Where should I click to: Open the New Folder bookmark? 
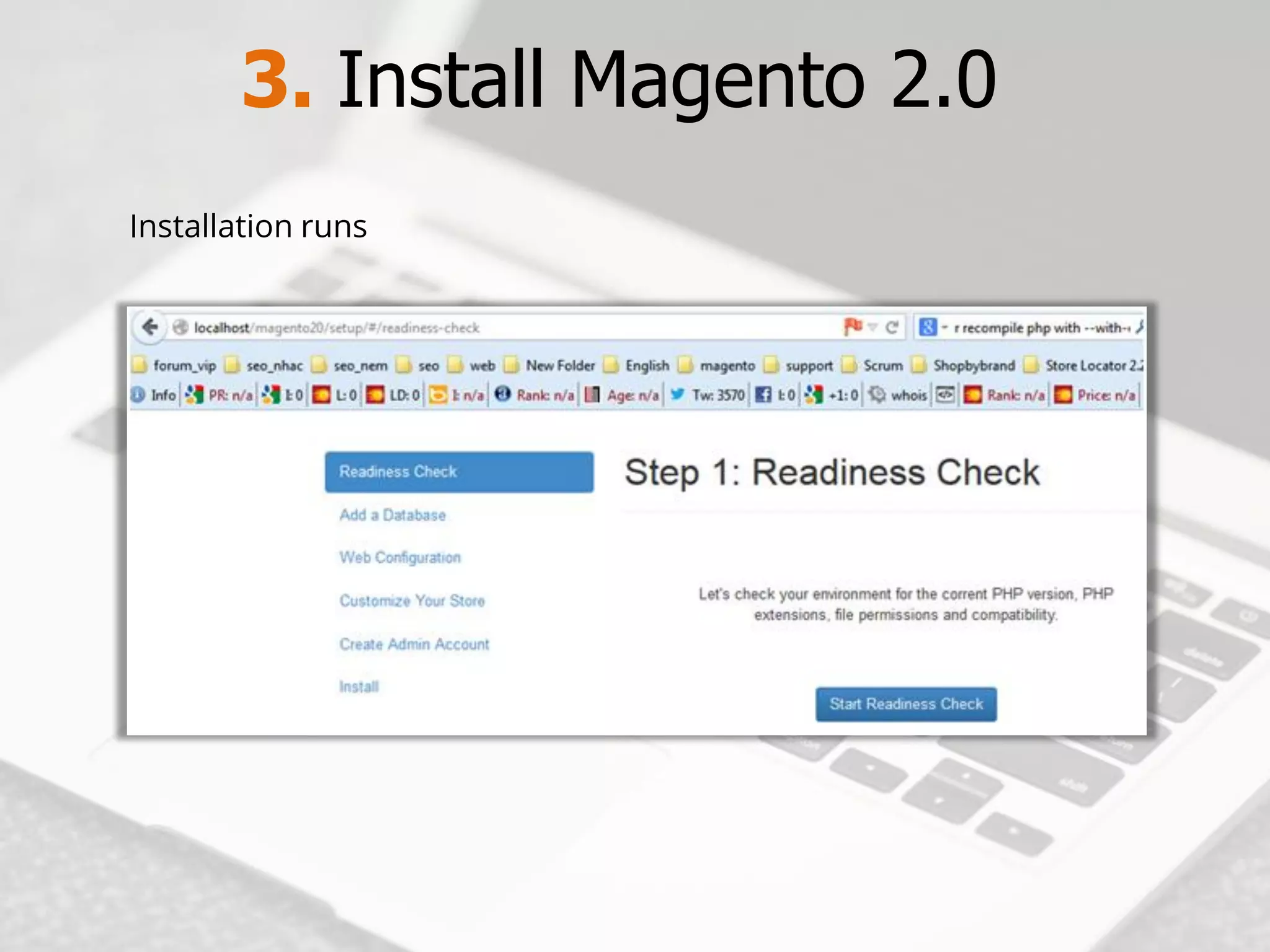[x=550, y=366]
